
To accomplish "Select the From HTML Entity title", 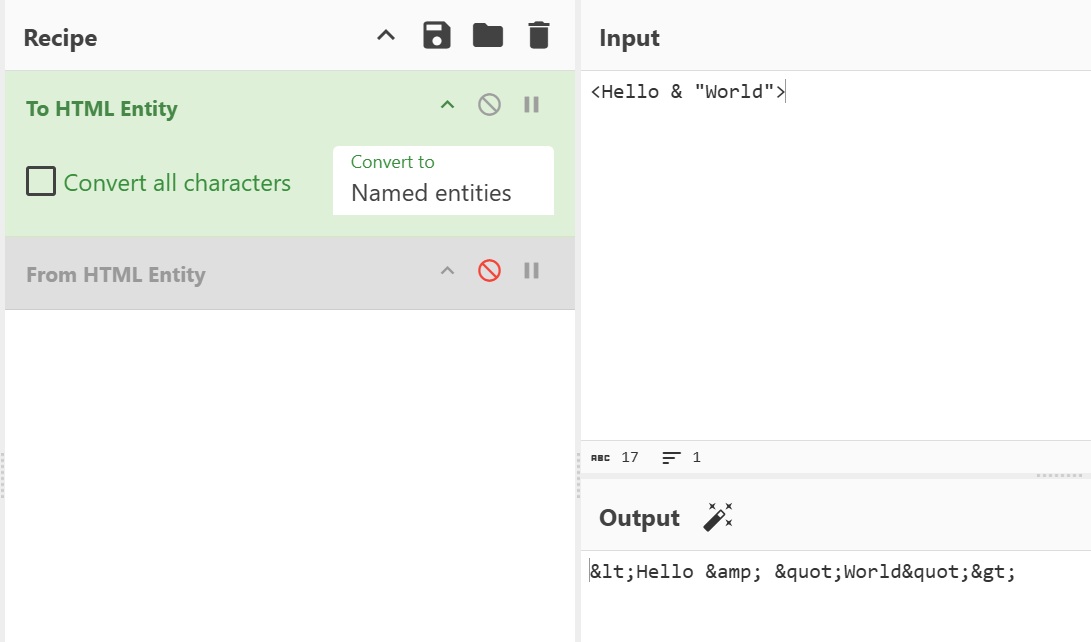I will tap(116, 275).
